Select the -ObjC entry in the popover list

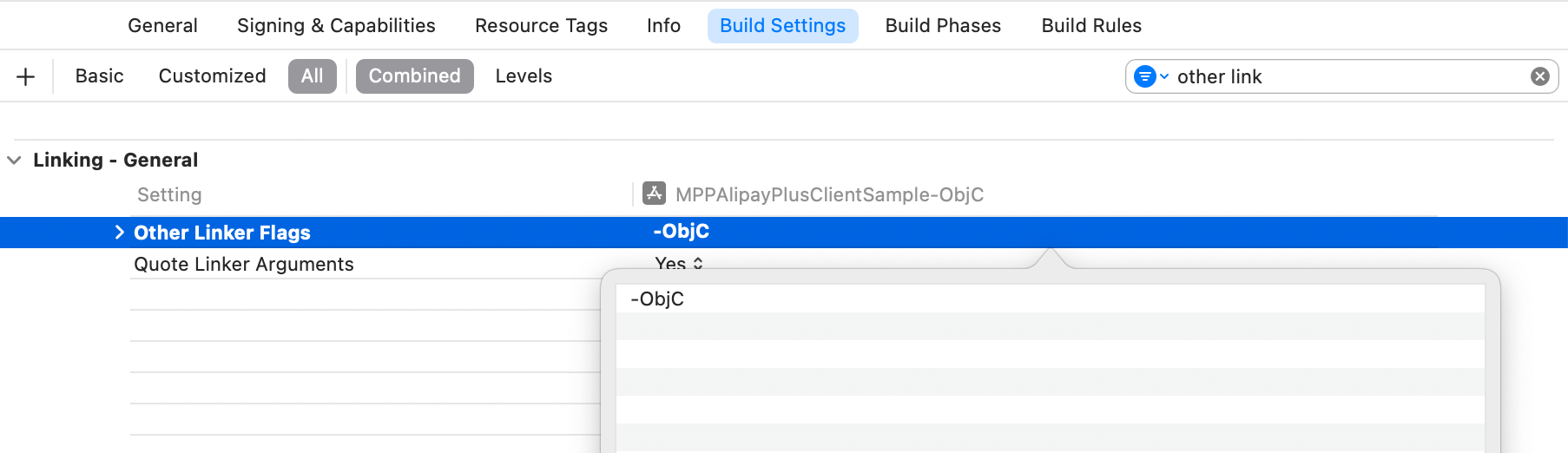coord(657,299)
